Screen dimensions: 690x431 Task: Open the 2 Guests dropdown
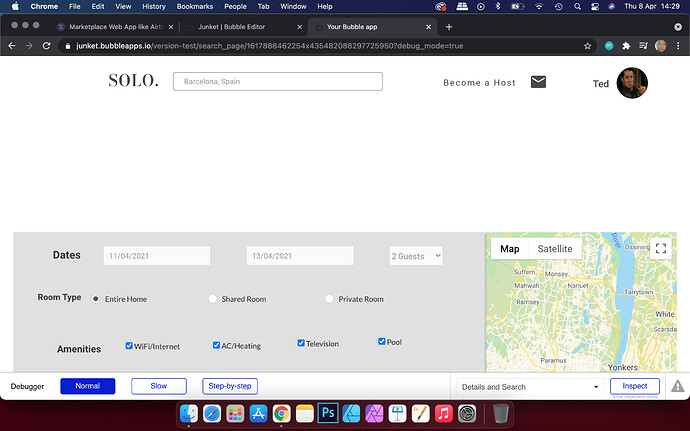tap(416, 256)
